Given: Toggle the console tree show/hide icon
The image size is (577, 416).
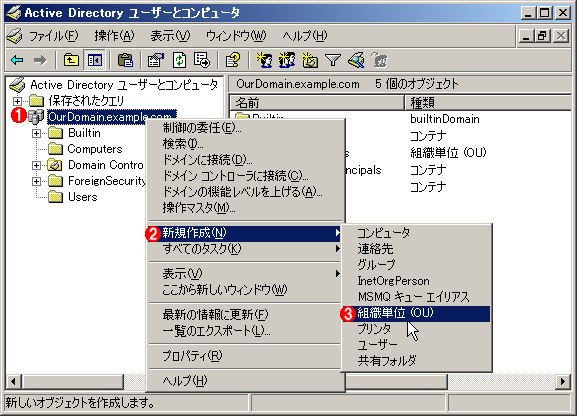Looking at the screenshot, I should coord(94,60).
